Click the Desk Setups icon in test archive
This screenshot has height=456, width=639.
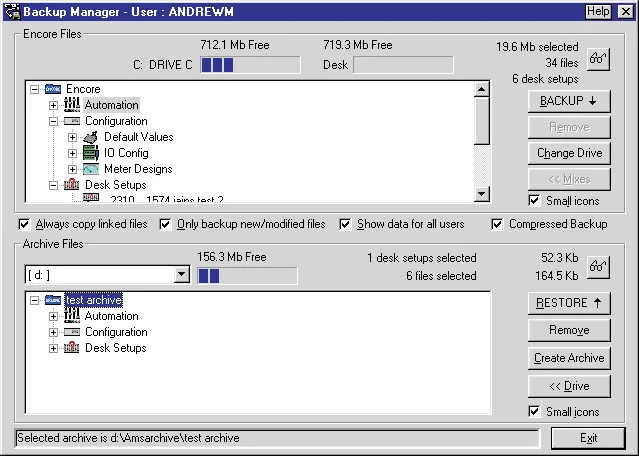click(72, 348)
